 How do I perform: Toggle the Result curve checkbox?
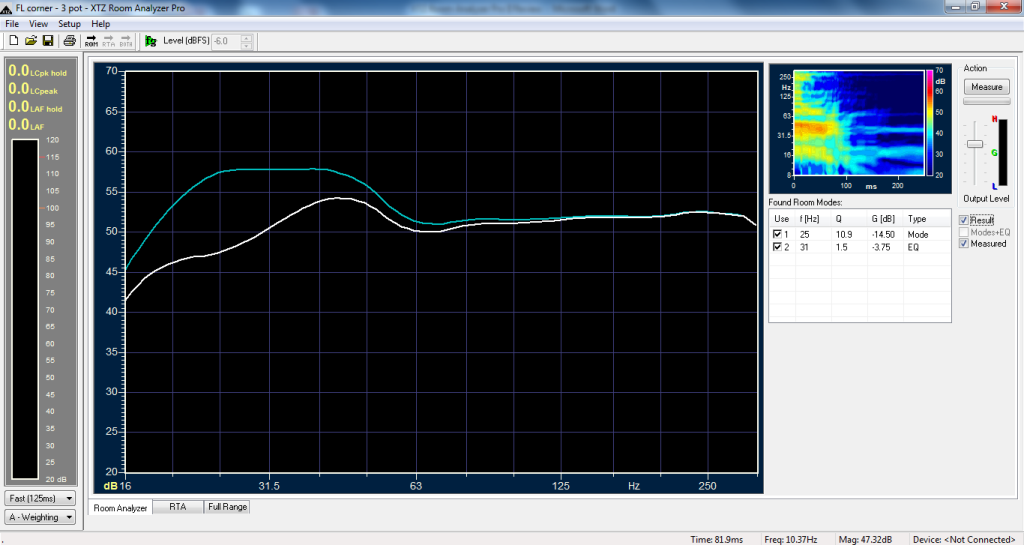[964, 220]
